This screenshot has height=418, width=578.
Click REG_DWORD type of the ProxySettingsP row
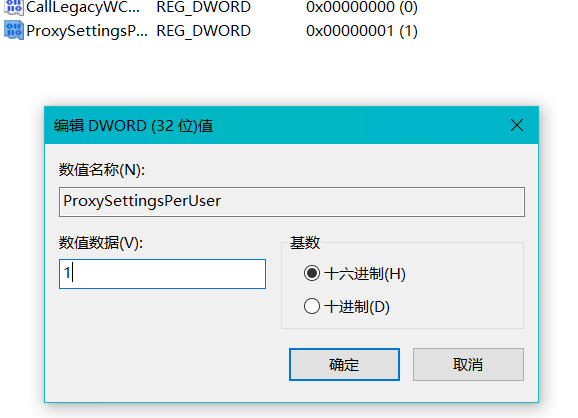[x=203, y=31]
